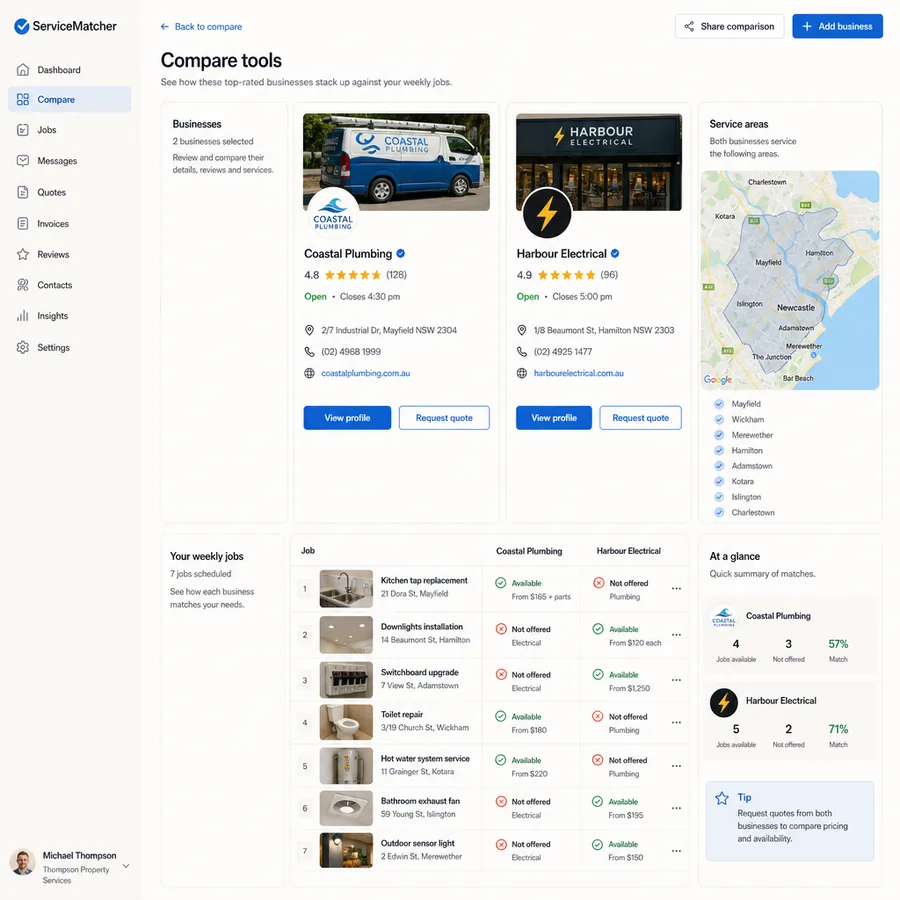Open more options for Outdoor sensor light
The width and height of the screenshot is (900, 900).
click(x=676, y=851)
